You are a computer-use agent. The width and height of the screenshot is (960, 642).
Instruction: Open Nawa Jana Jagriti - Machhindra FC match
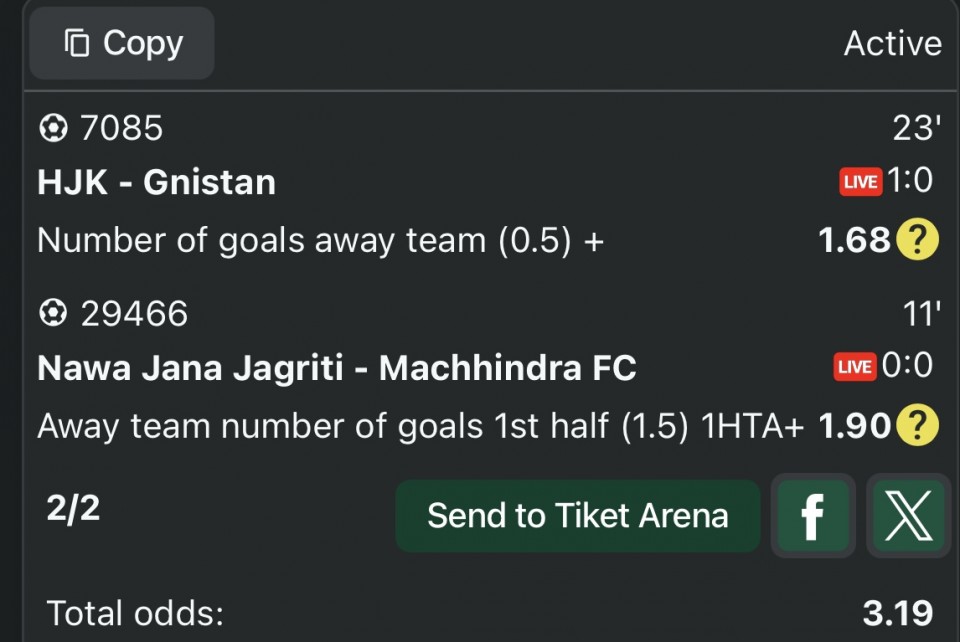tap(336, 368)
